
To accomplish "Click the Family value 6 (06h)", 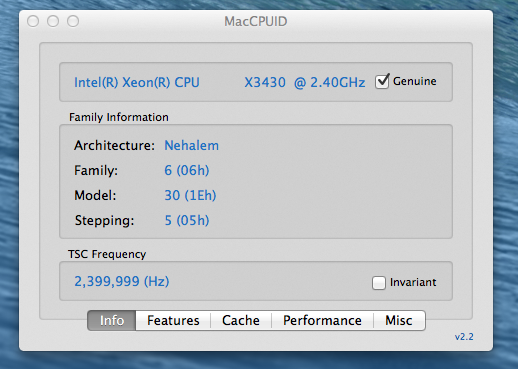I will pos(187,170).
